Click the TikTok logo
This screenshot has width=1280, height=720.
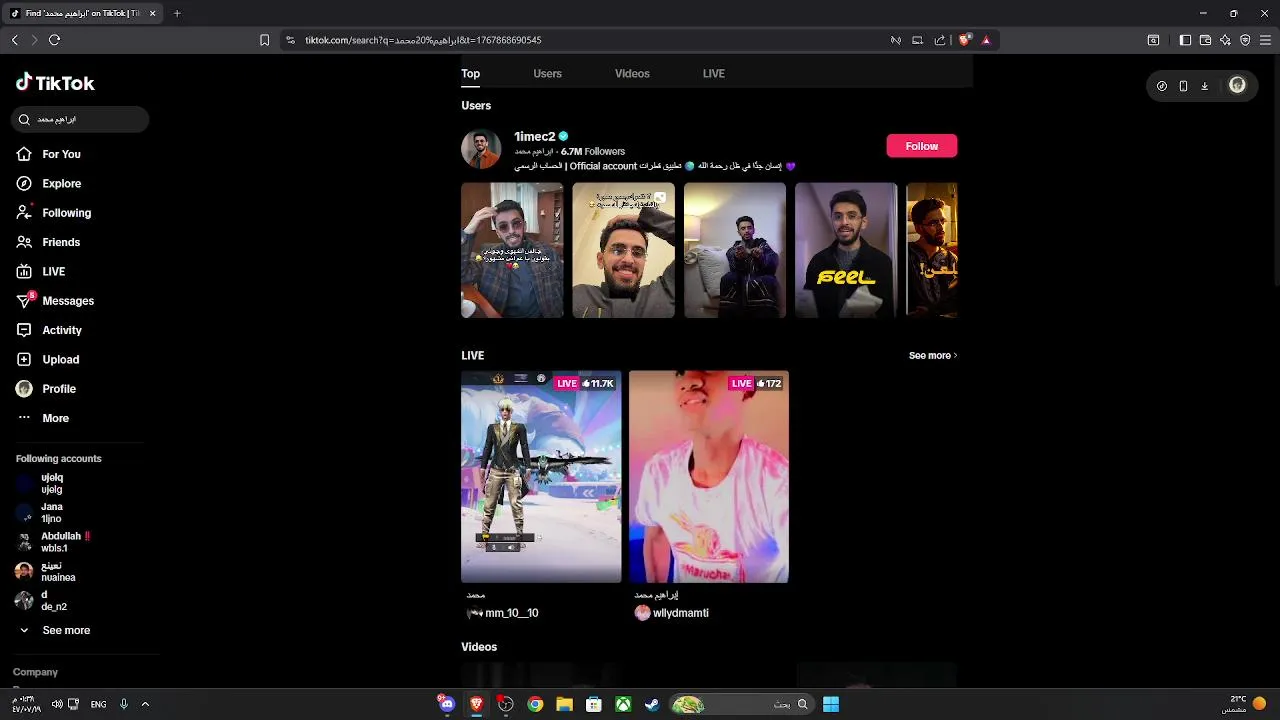coord(55,83)
